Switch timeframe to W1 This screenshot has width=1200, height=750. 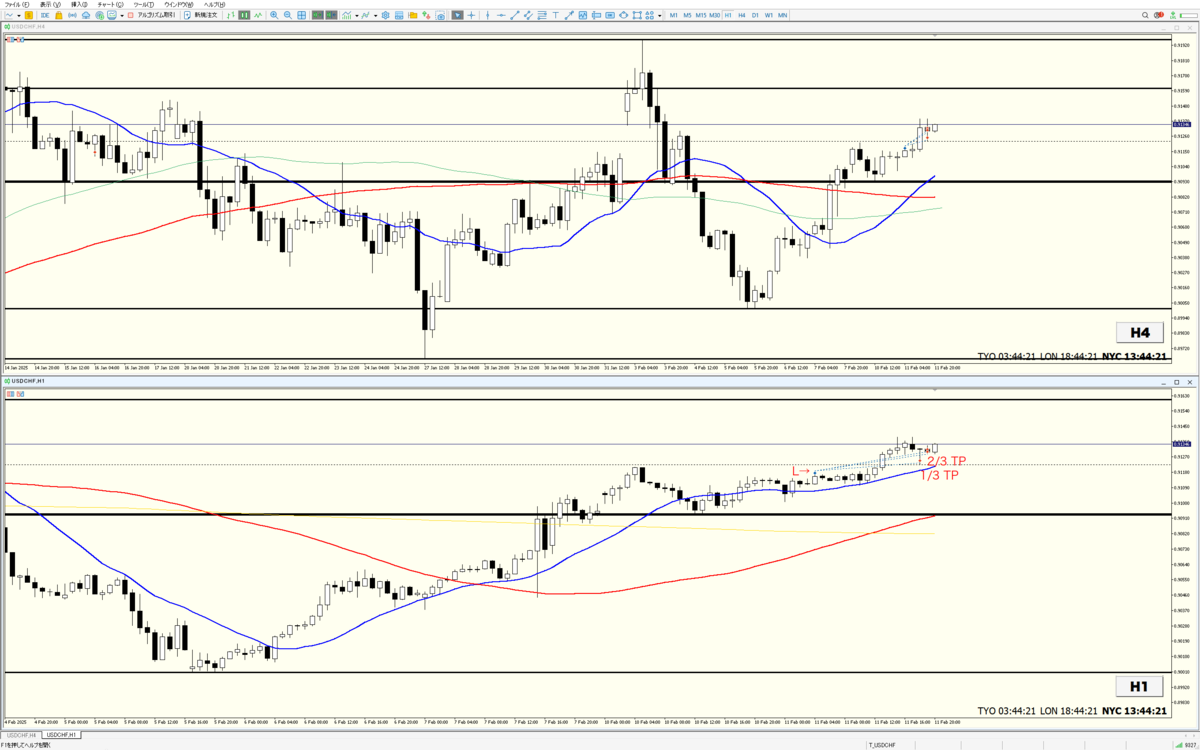coord(769,15)
